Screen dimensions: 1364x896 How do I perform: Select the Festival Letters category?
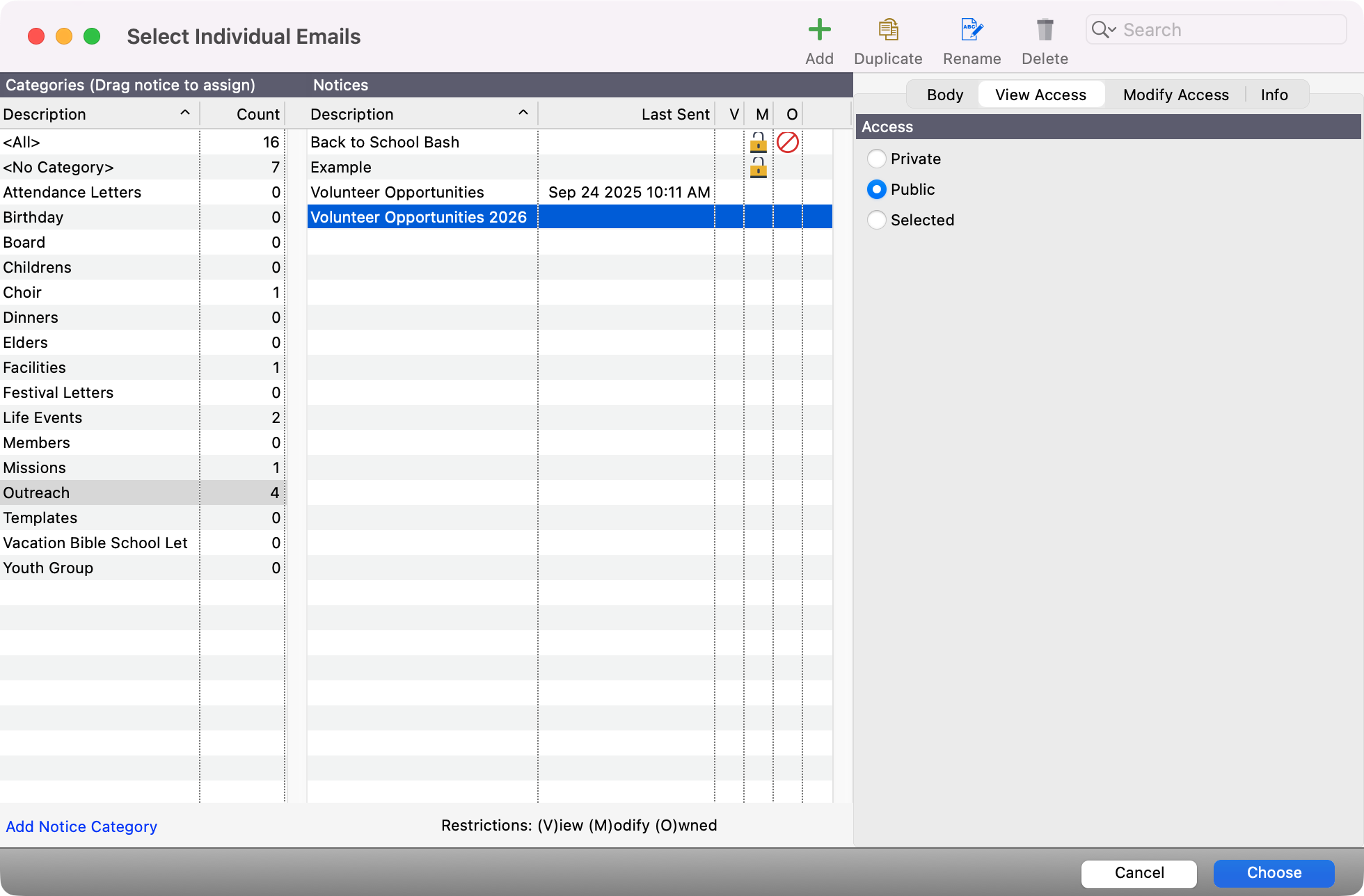142,392
